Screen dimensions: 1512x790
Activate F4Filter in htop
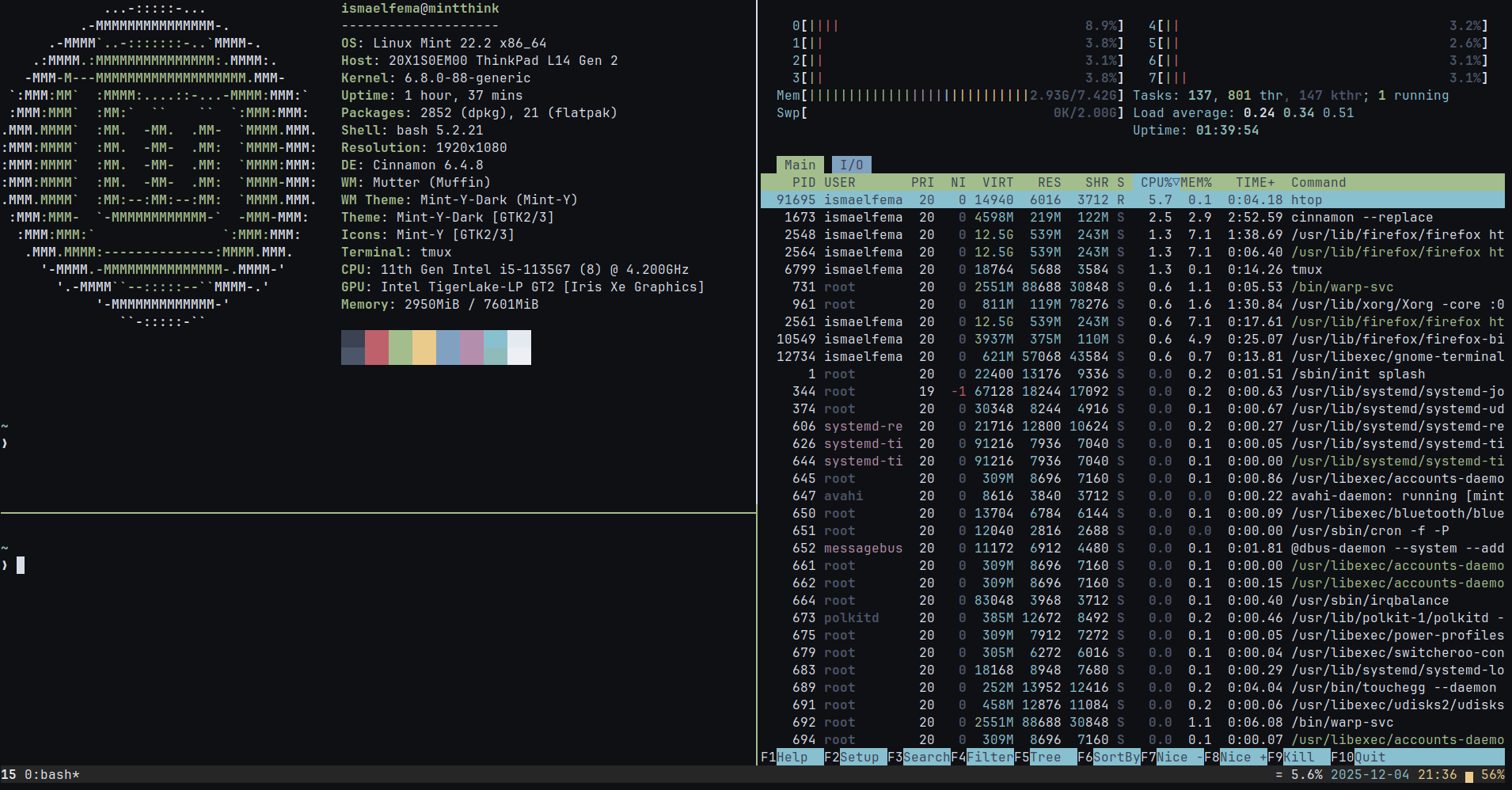pos(982,757)
